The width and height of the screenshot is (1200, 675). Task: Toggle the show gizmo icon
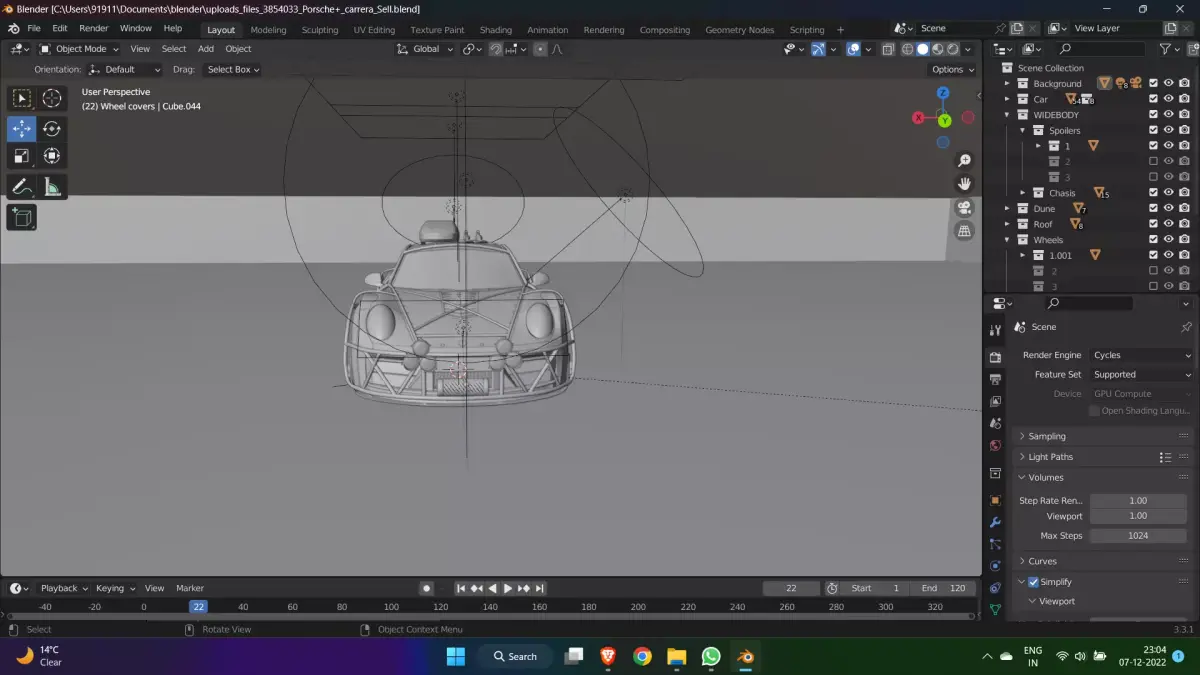(819, 49)
